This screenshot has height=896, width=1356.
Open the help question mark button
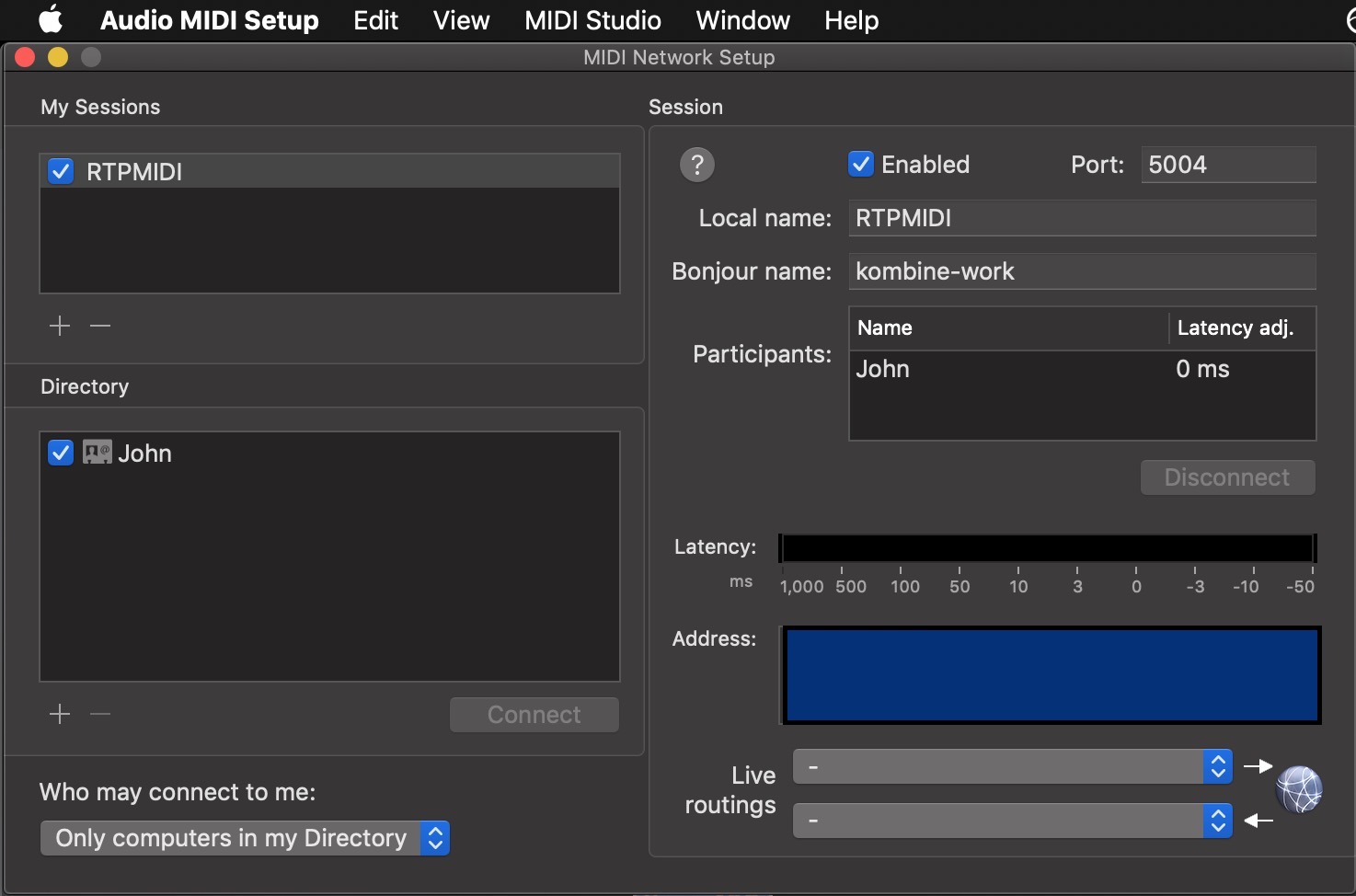697,165
